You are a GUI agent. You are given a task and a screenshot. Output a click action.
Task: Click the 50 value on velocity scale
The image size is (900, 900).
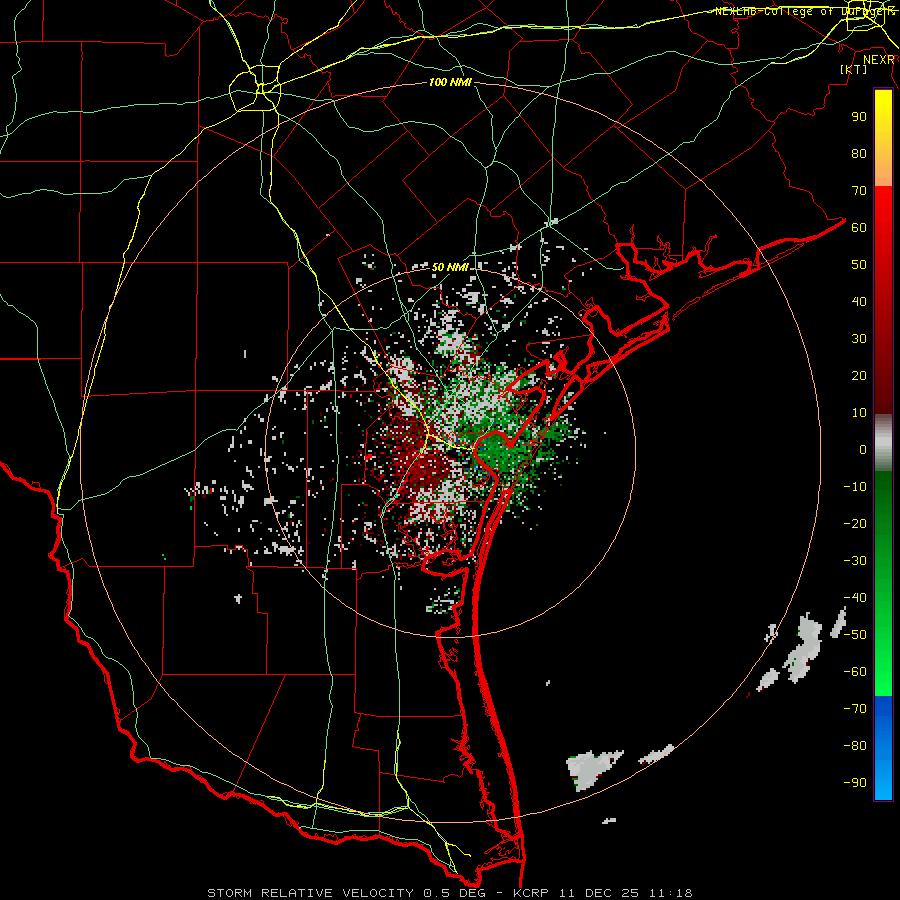click(859, 265)
